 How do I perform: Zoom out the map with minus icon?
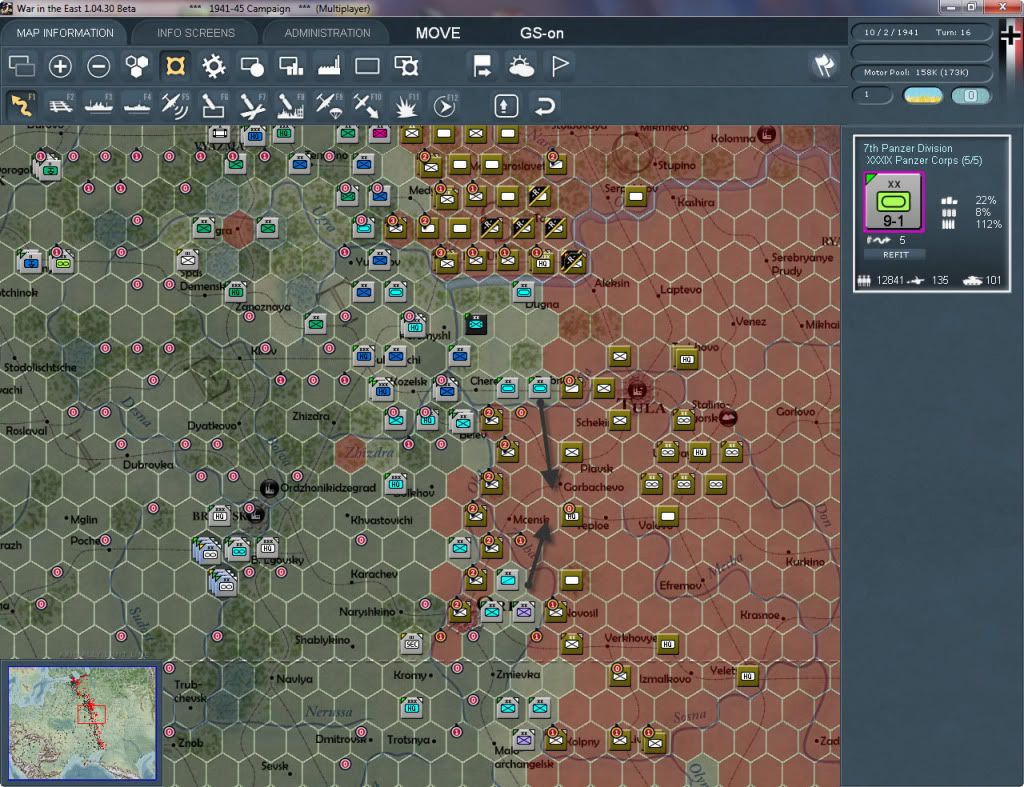(x=99, y=66)
